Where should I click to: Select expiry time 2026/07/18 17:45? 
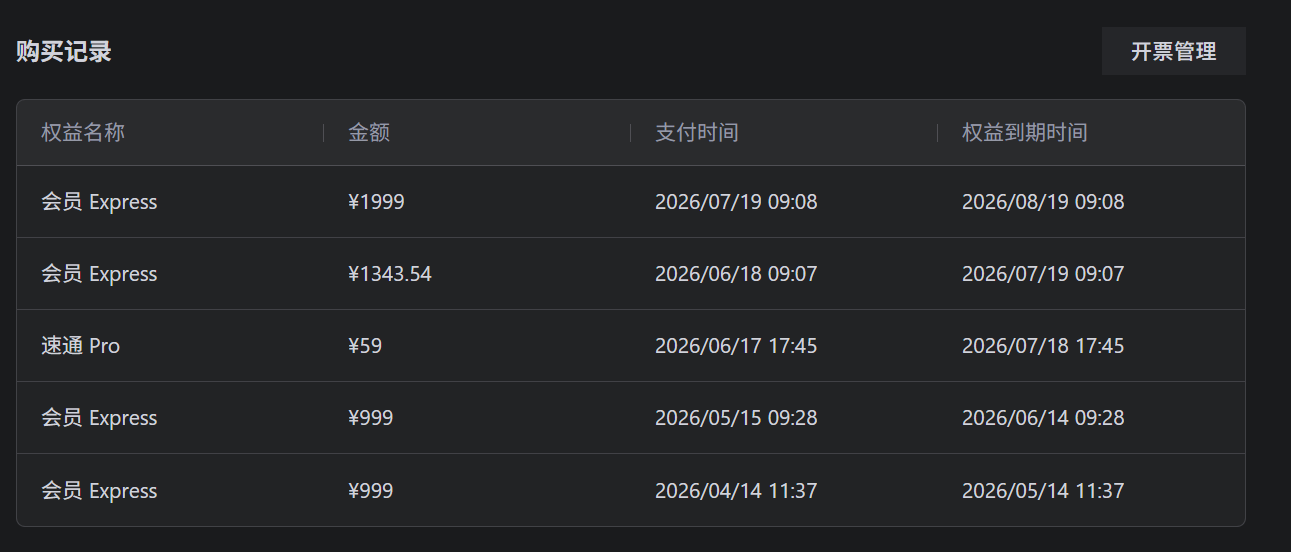tap(1043, 346)
